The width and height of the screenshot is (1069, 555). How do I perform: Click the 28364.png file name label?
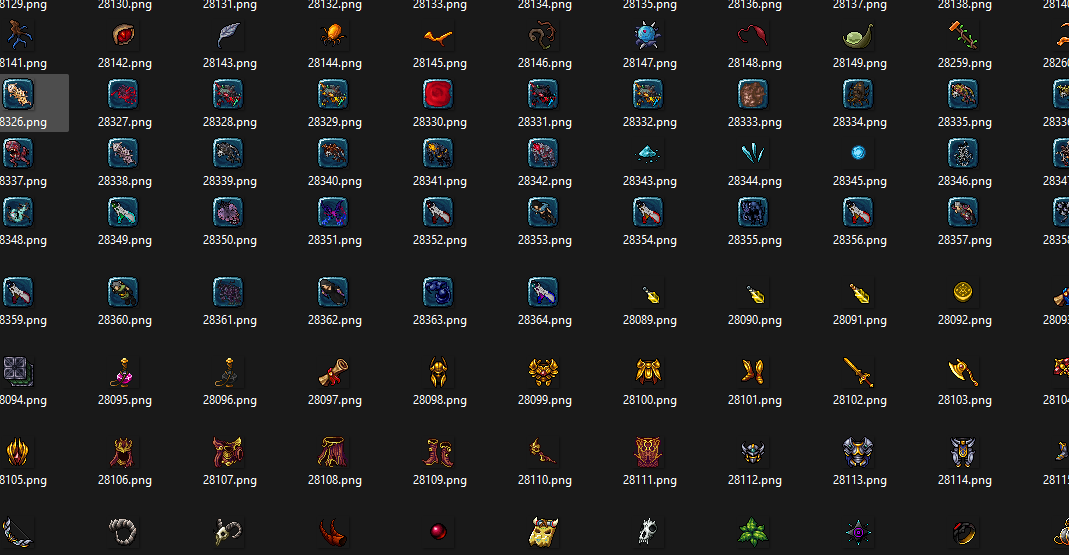click(x=545, y=320)
